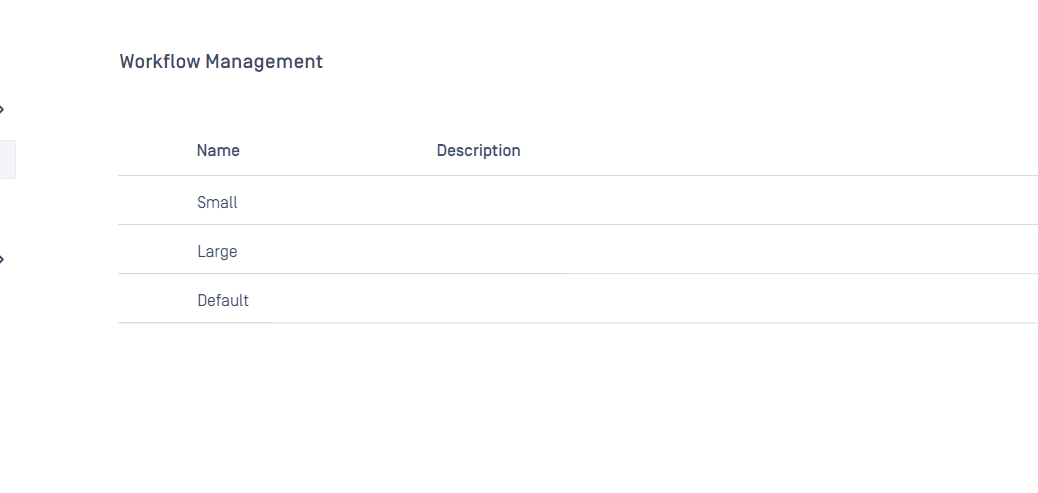This screenshot has width=1038, height=493.
Task: Open the Default workflow entry
Action: click(x=223, y=300)
